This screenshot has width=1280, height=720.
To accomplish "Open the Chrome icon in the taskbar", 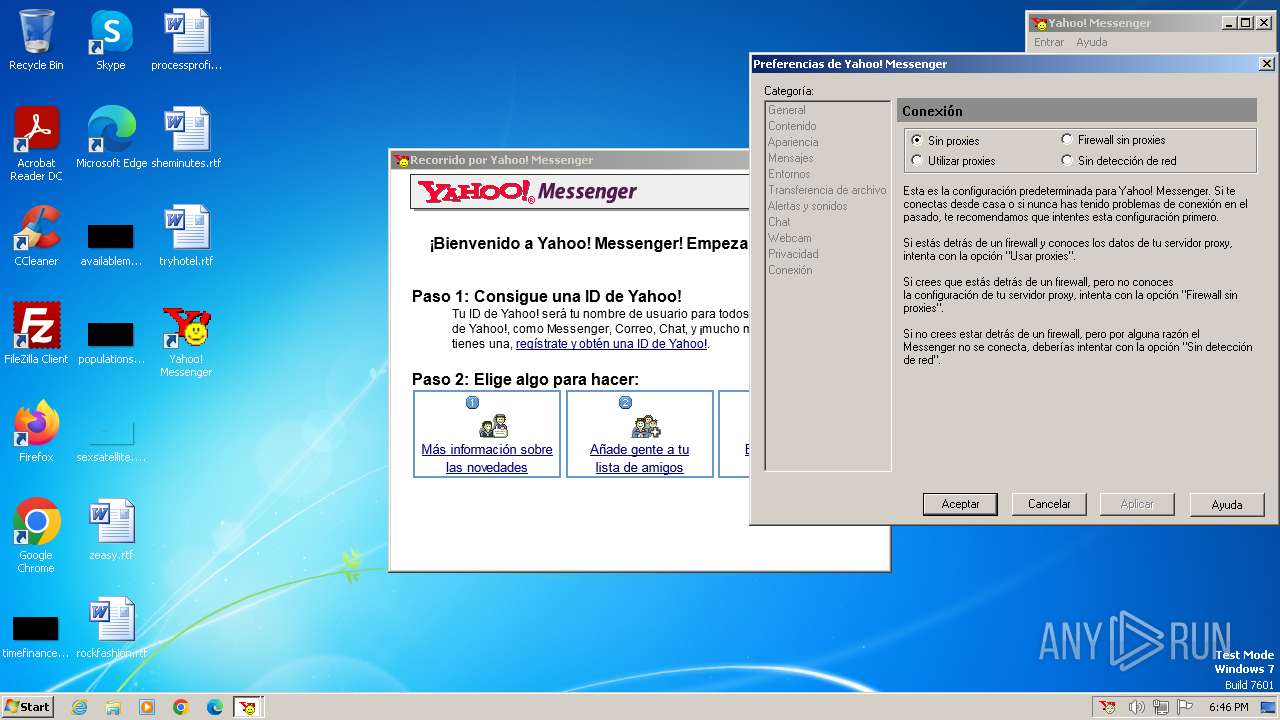I will [181, 707].
